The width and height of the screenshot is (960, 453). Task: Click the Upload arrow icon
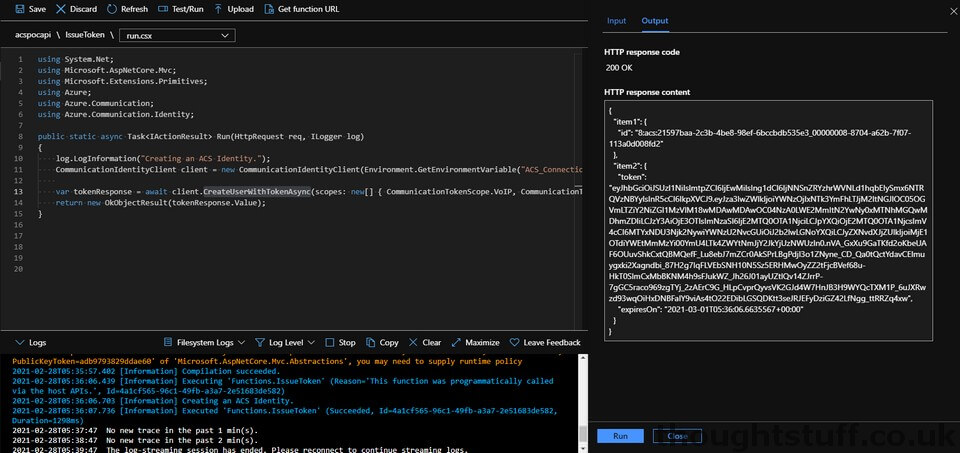218,9
